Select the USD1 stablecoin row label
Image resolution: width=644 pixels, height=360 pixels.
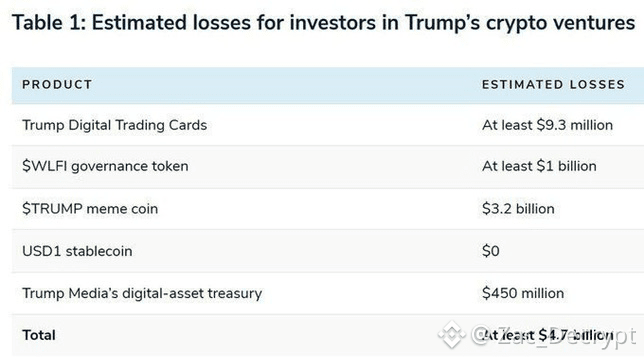(77, 251)
